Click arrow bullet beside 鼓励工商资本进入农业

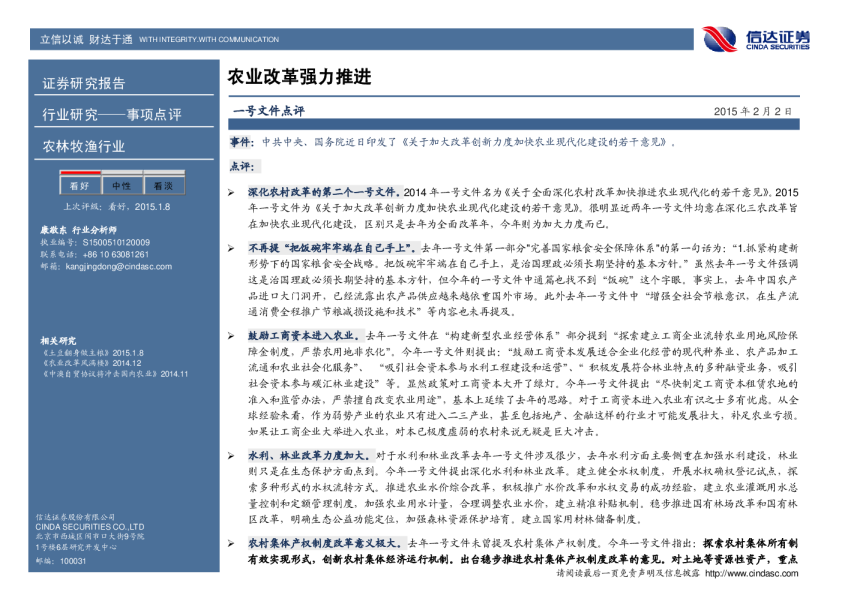pyautogui.click(x=230, y=338)
